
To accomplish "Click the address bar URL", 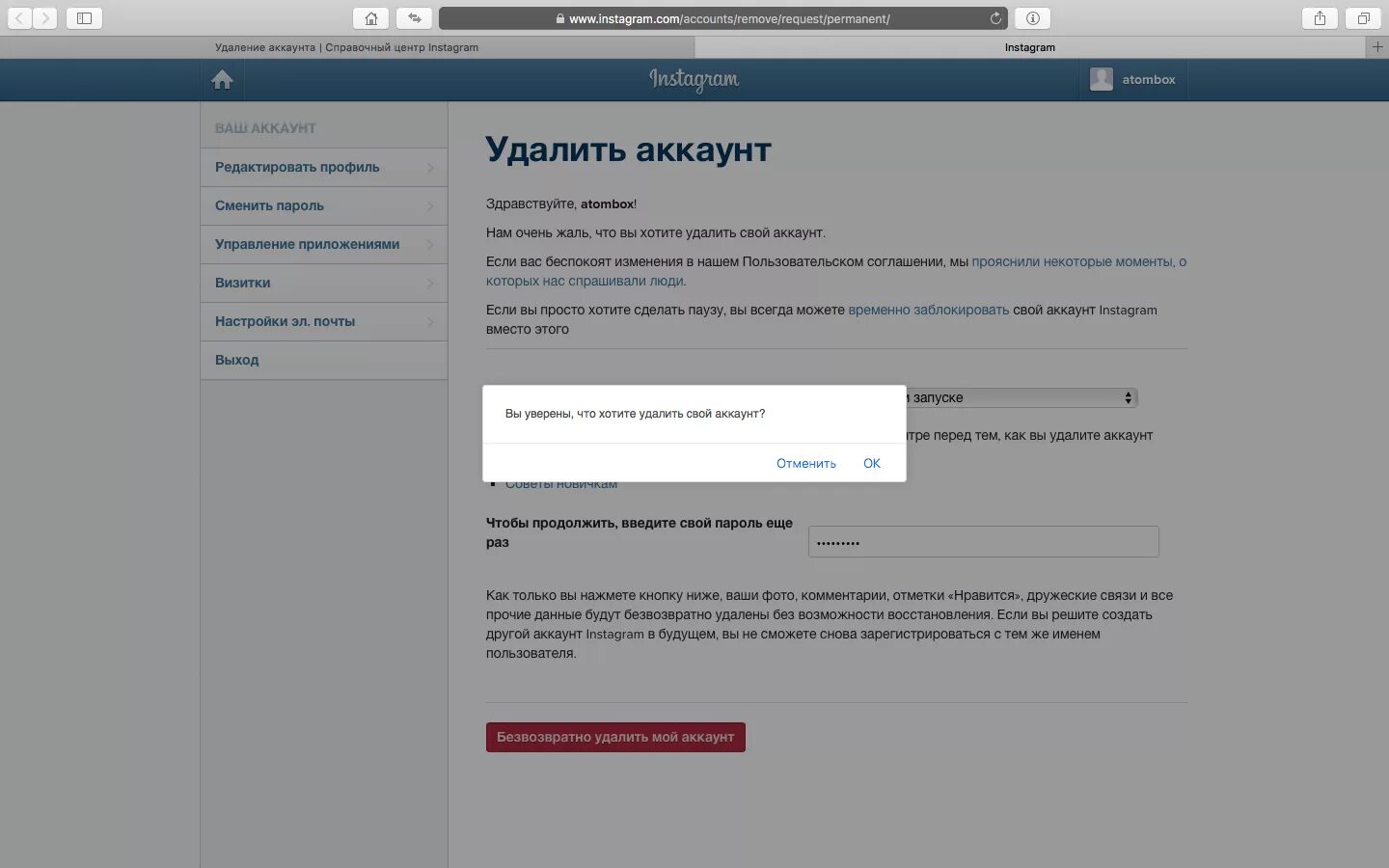I will pos(729,18).
